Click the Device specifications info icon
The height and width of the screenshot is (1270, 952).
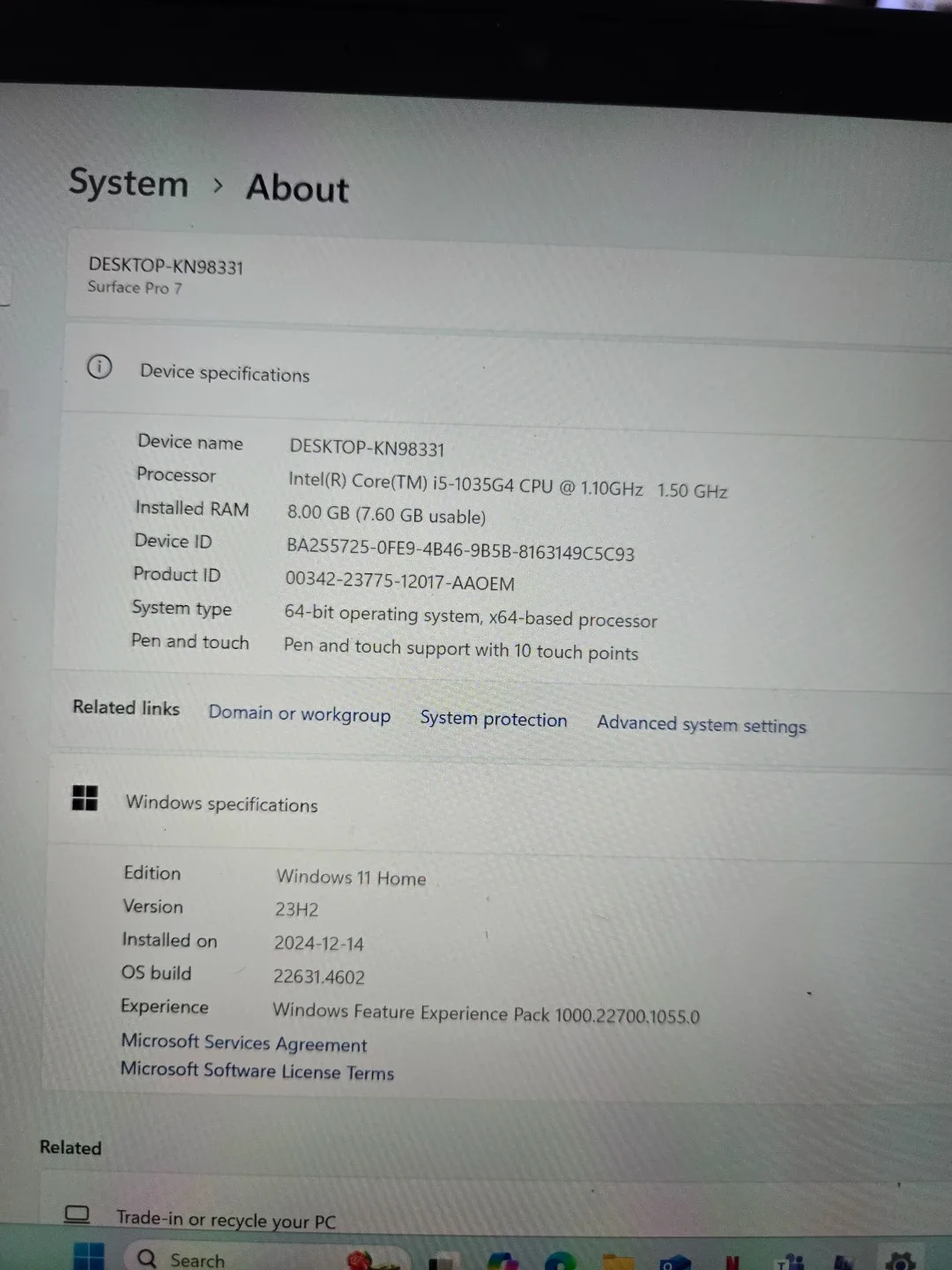click(x=99, y=367)
